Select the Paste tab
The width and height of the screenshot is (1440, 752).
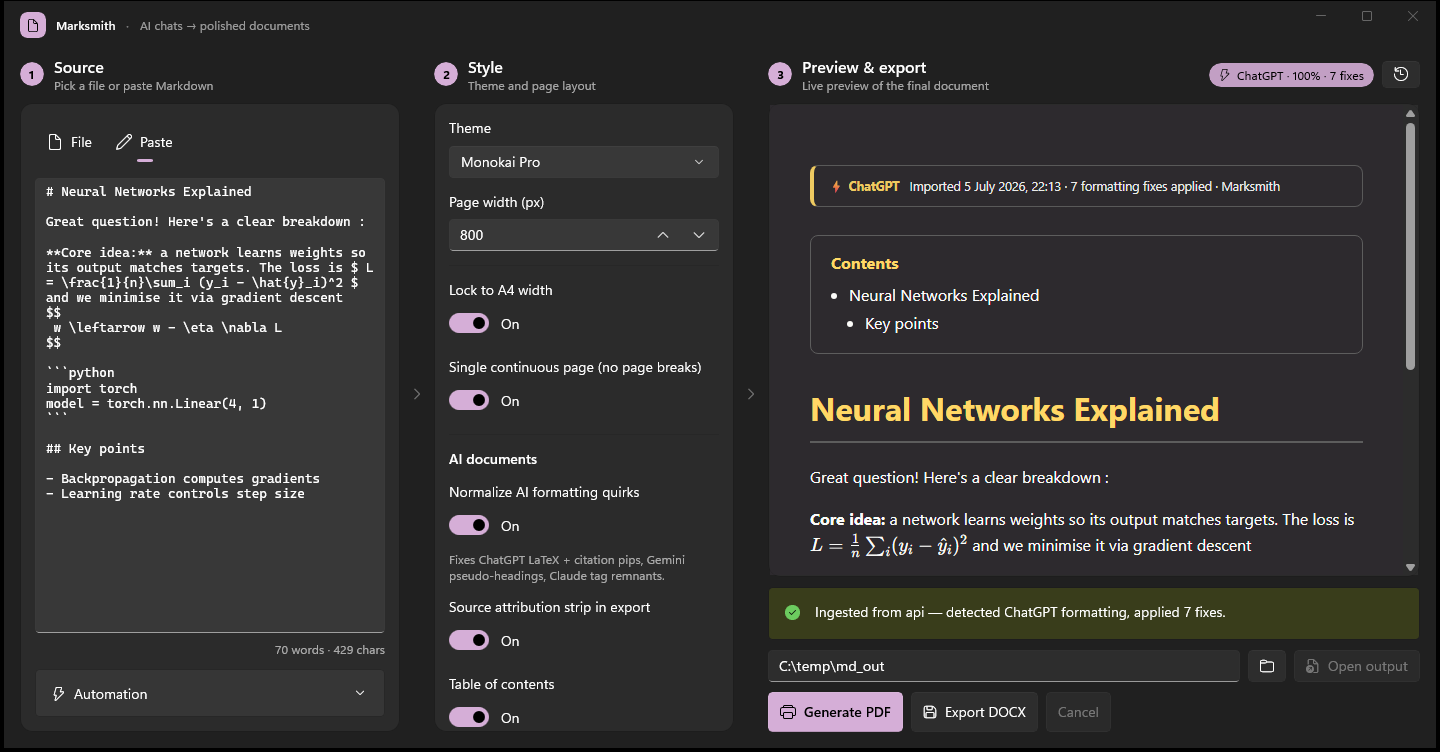coord(145,142)
